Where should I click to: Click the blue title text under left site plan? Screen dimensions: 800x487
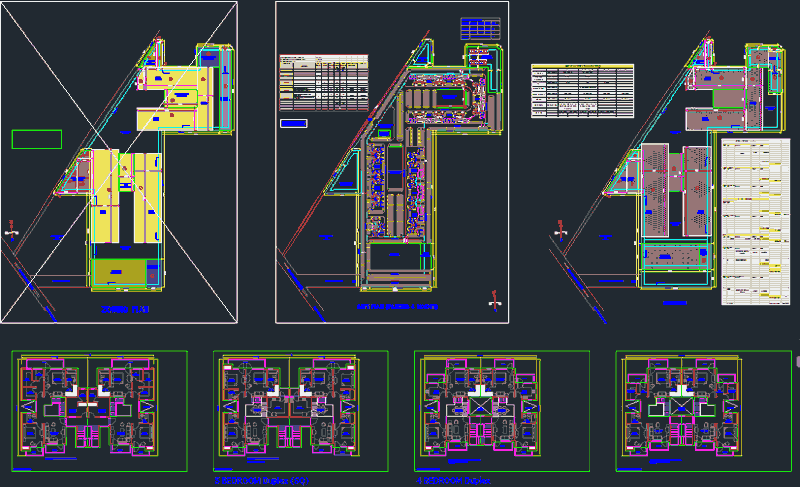(x=125, y=310)
